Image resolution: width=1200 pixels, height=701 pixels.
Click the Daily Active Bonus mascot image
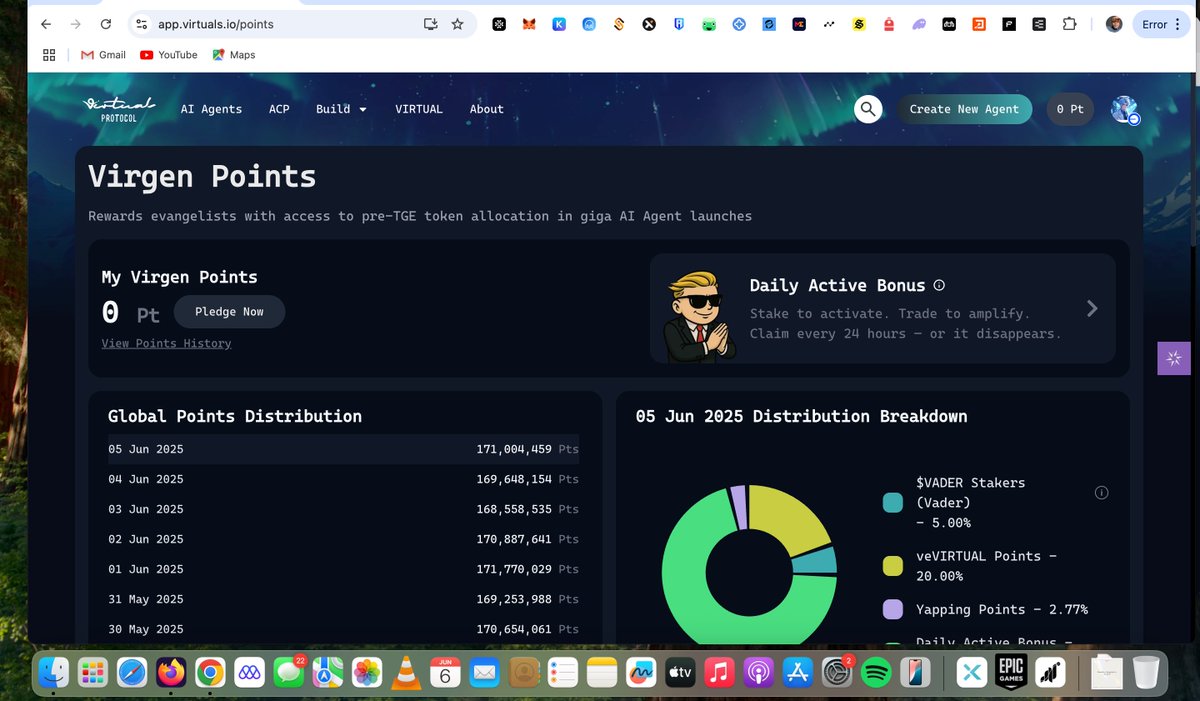(x=700, y=315)
